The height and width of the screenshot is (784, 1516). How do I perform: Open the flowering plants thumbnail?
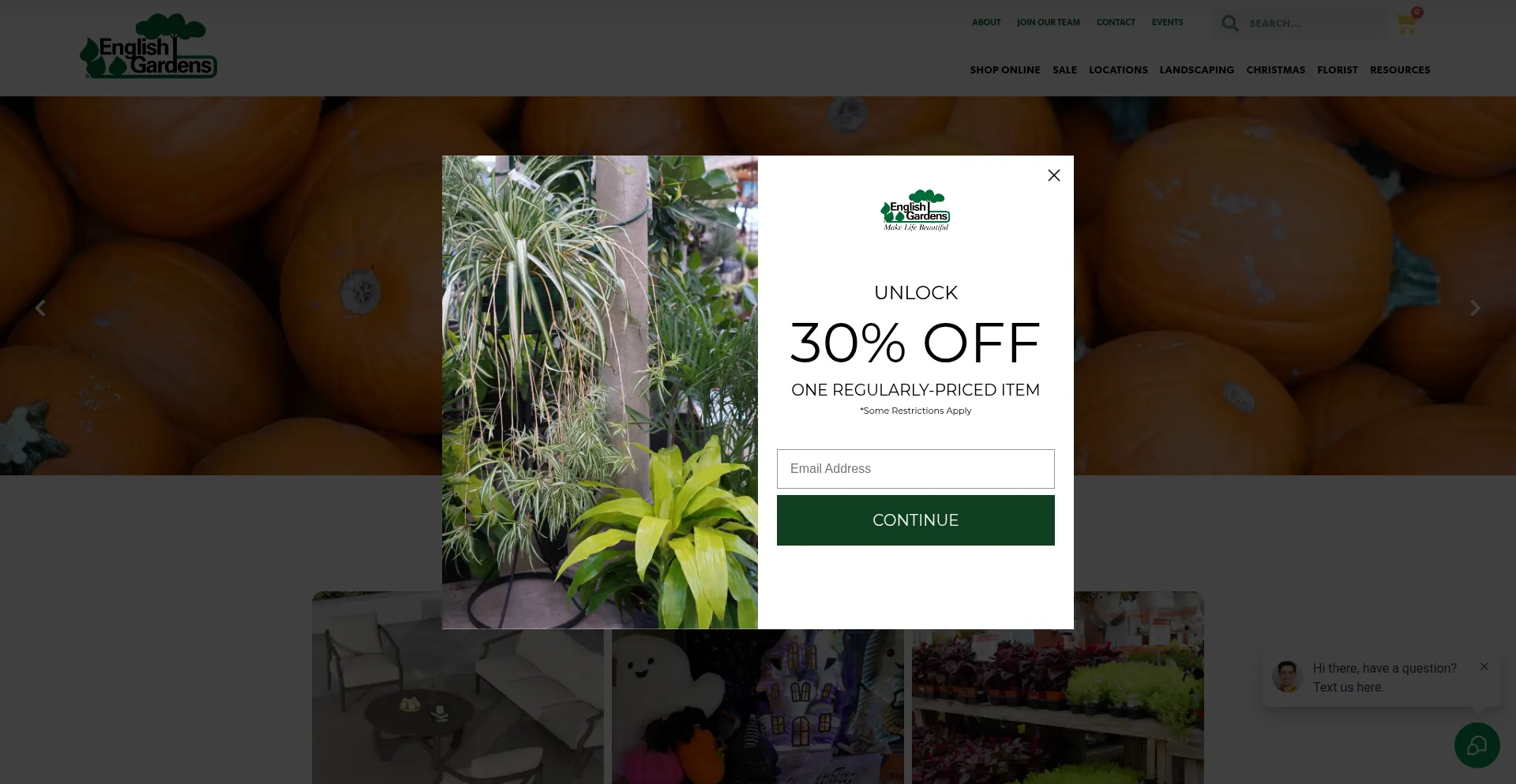pyautogui.click(x=1058, y=688)
